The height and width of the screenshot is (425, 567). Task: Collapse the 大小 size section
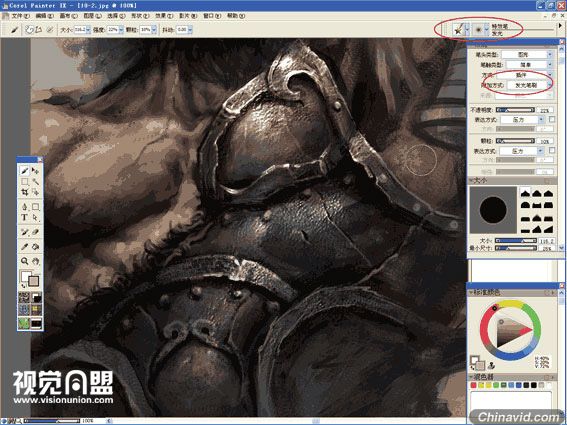click(472, 180)
